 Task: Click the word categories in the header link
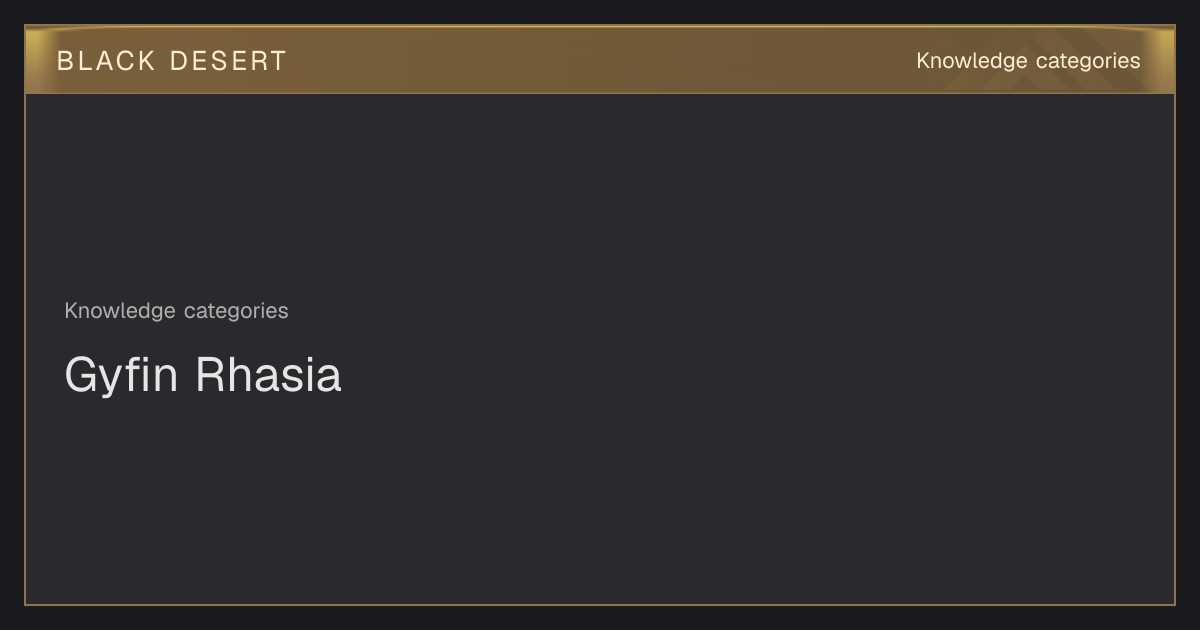pos(1088,62)
